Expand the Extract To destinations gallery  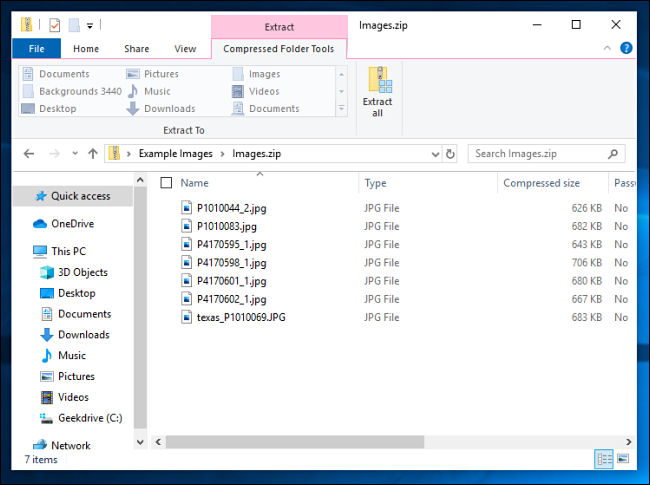tap(341, 108)
